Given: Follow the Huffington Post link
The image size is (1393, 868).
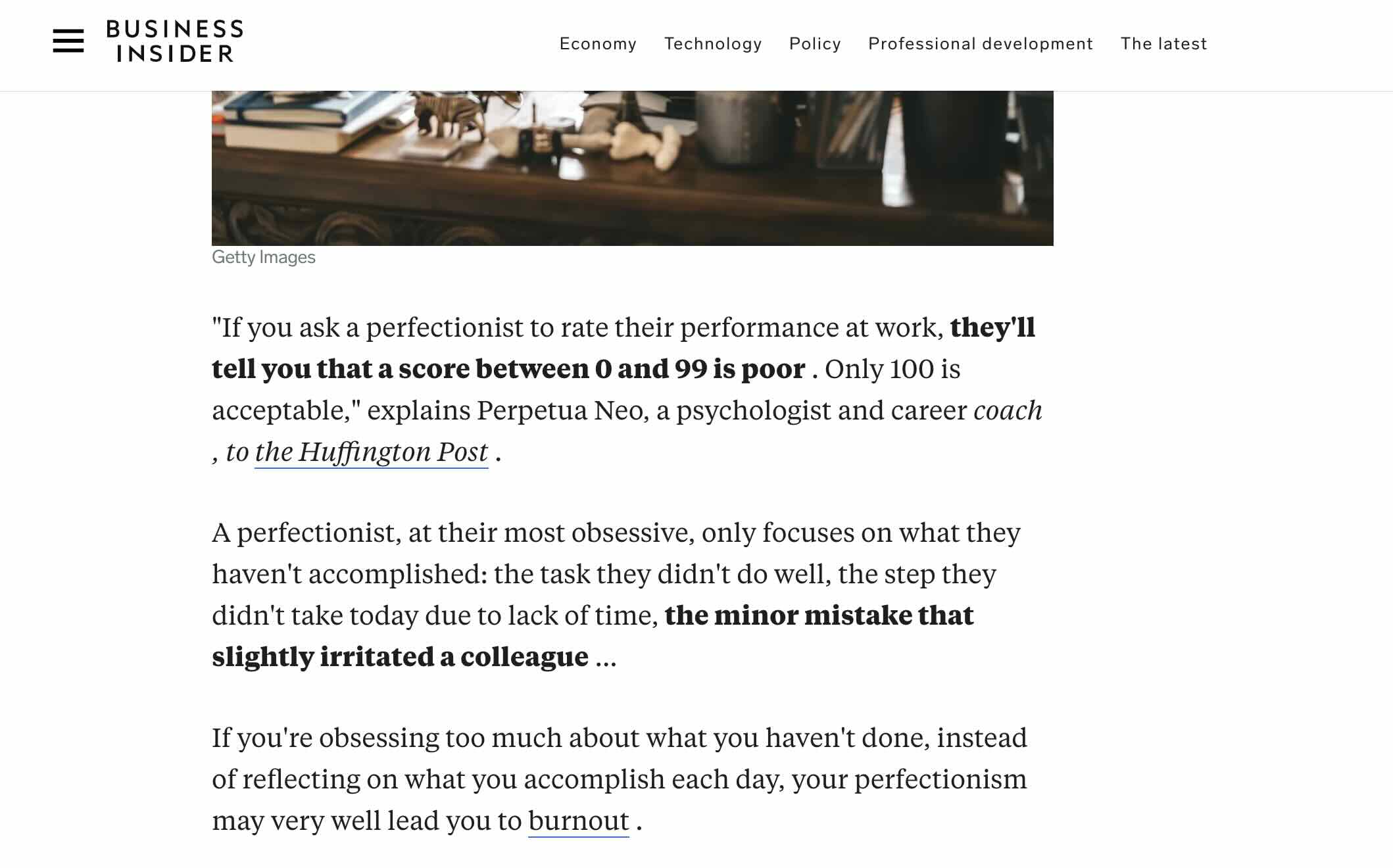Looking at the screenshot, I should point(372,452).
